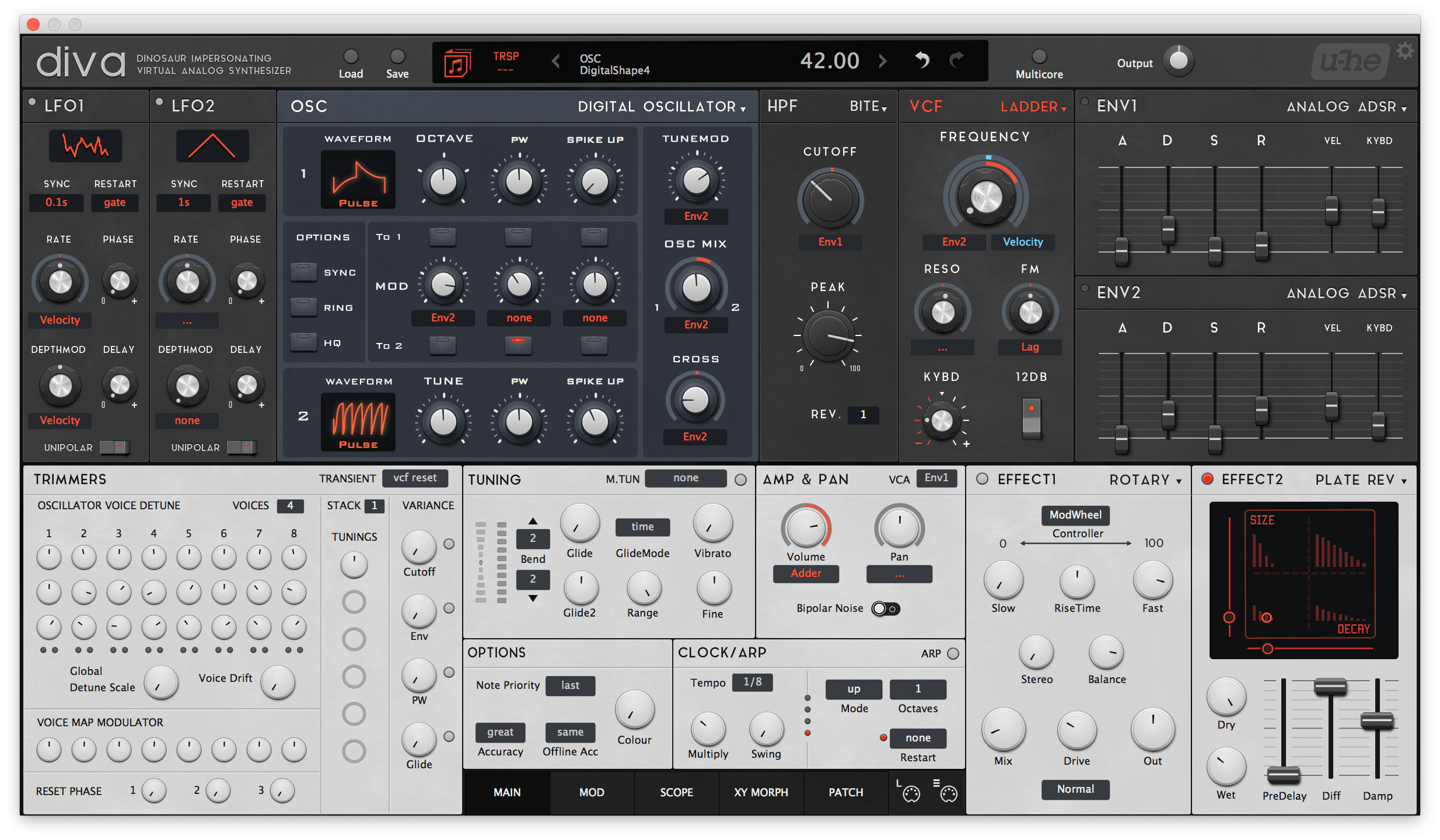
Task: Click the VCF Frequency knob
Action: coord(986,197)
